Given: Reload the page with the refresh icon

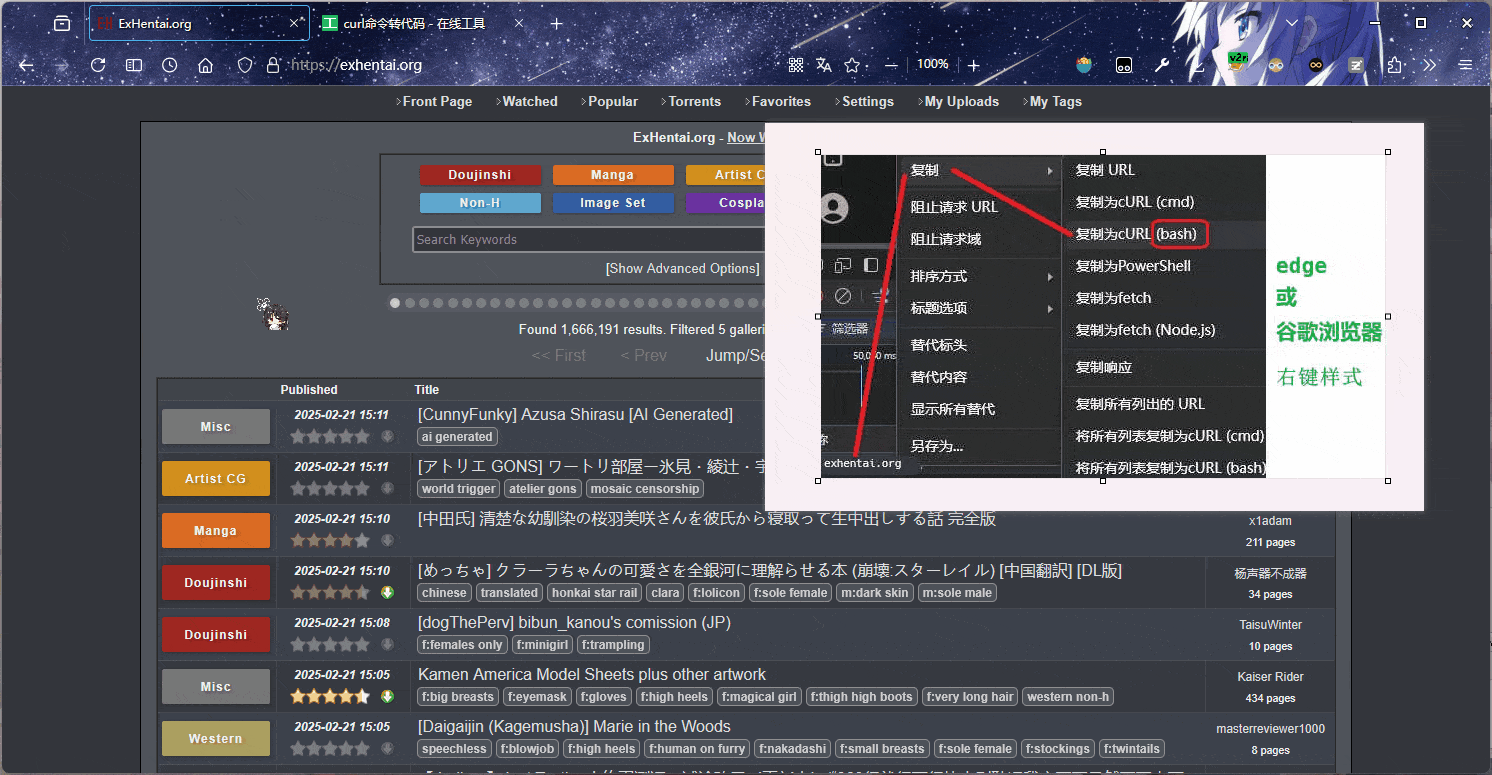Looking at the screenshot, I should pos(98,65).
